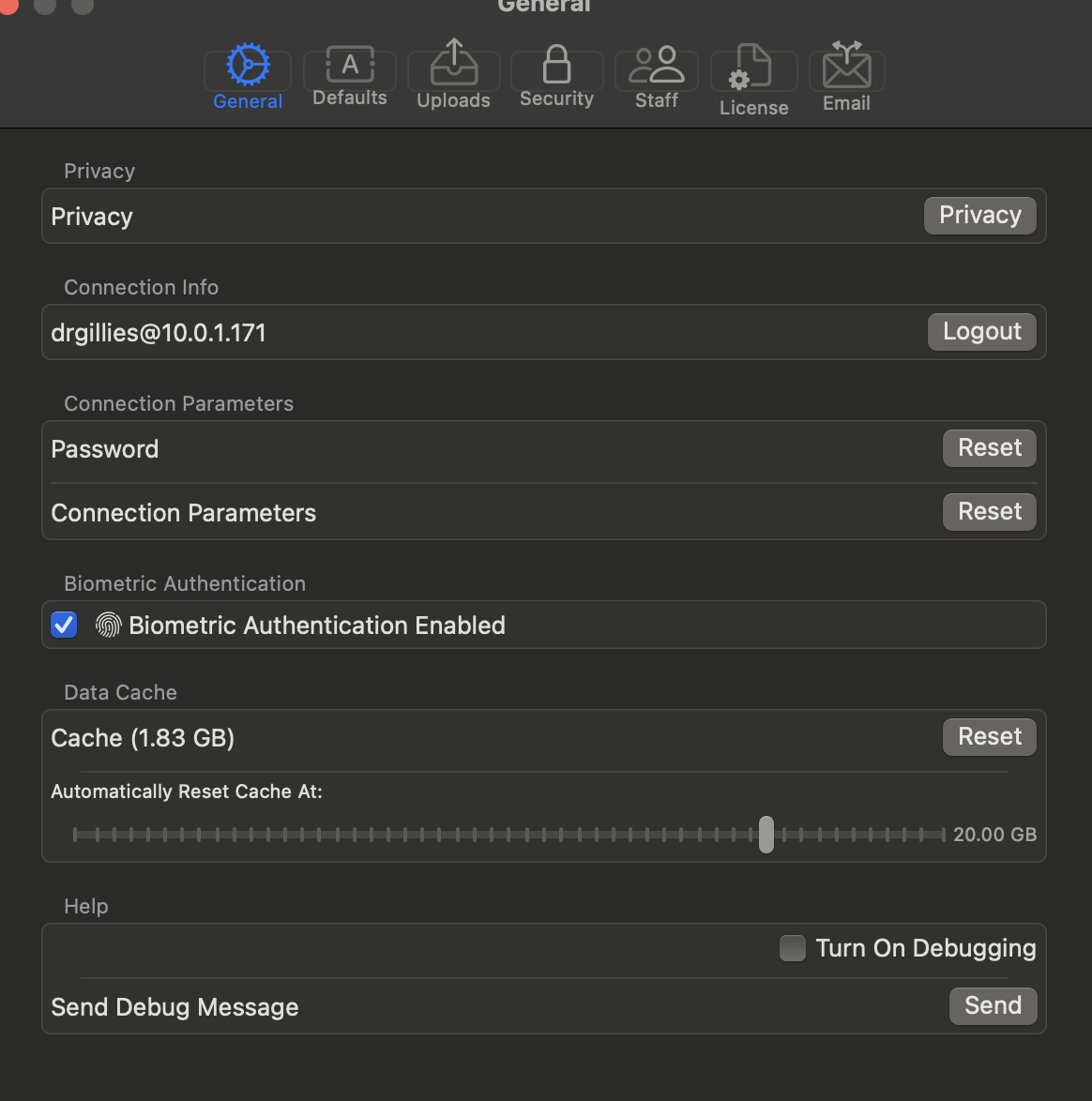Open the Staff people icon

tap(657, 66)
